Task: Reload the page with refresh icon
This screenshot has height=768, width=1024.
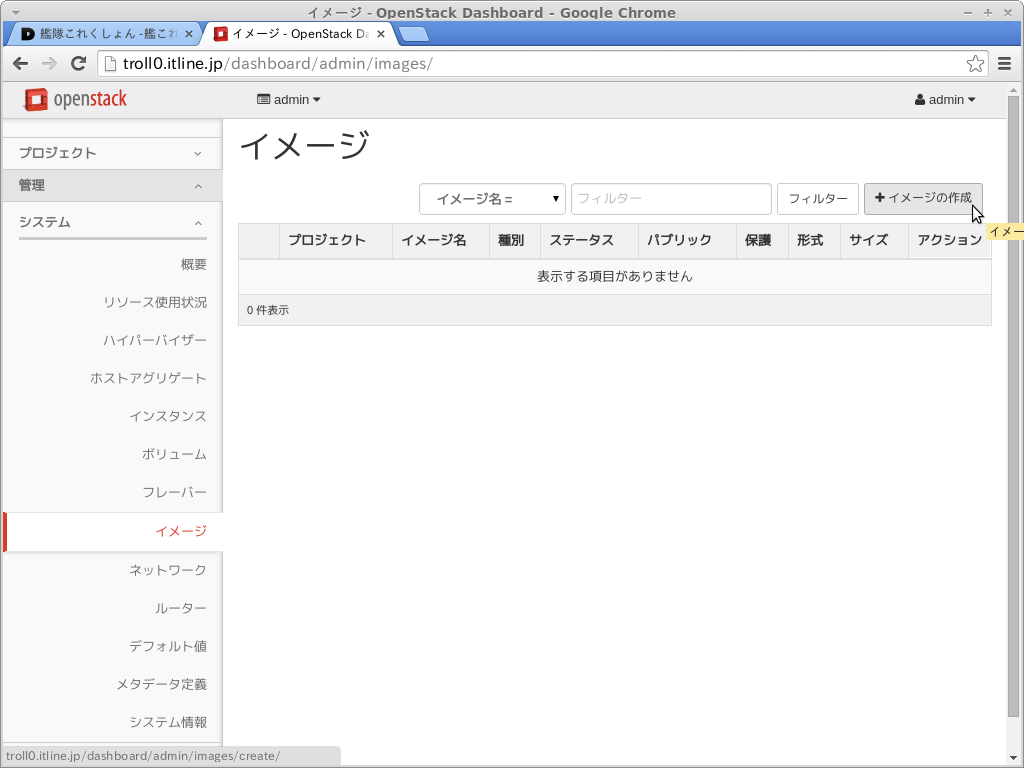Action: (x=78, y=64)
